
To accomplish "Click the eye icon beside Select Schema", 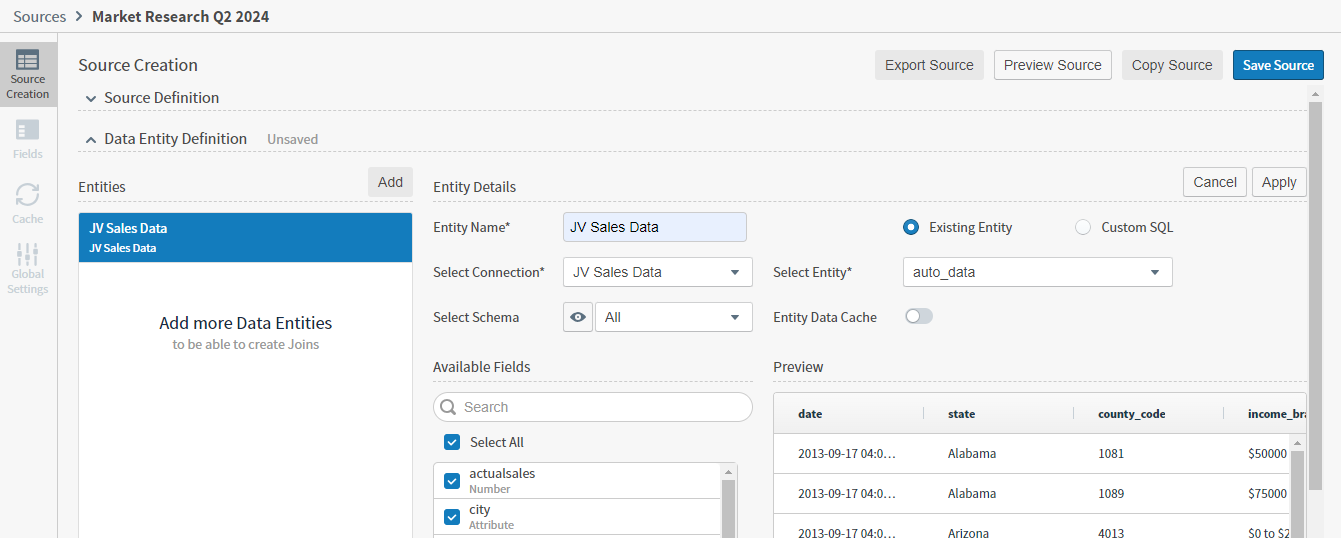I will pyautogui.click(x=578, y=317).
